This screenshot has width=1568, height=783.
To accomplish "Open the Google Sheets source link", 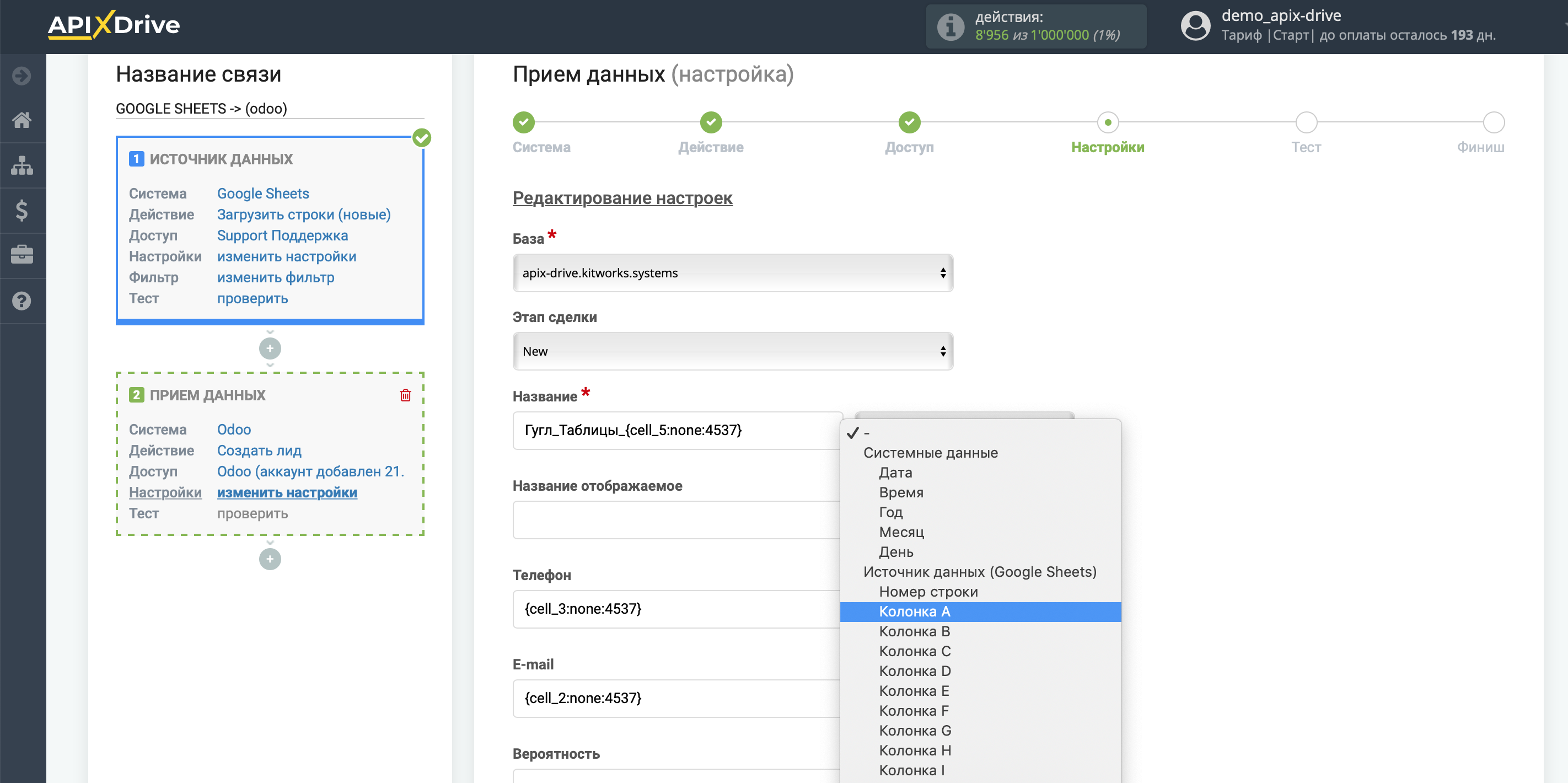I will [x=263, y=194].
